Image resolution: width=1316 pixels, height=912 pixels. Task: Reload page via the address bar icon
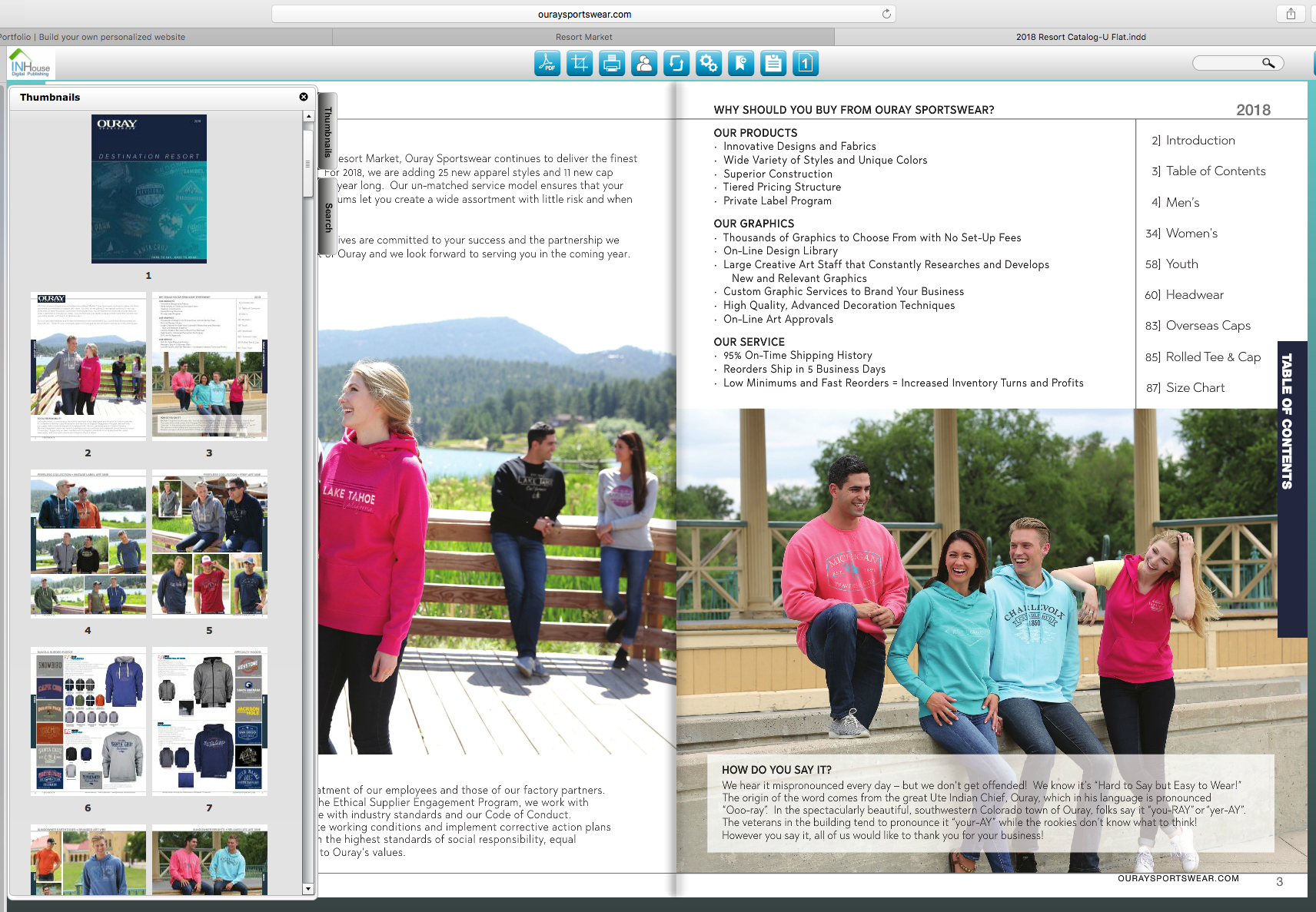click(x=886, y=14)
